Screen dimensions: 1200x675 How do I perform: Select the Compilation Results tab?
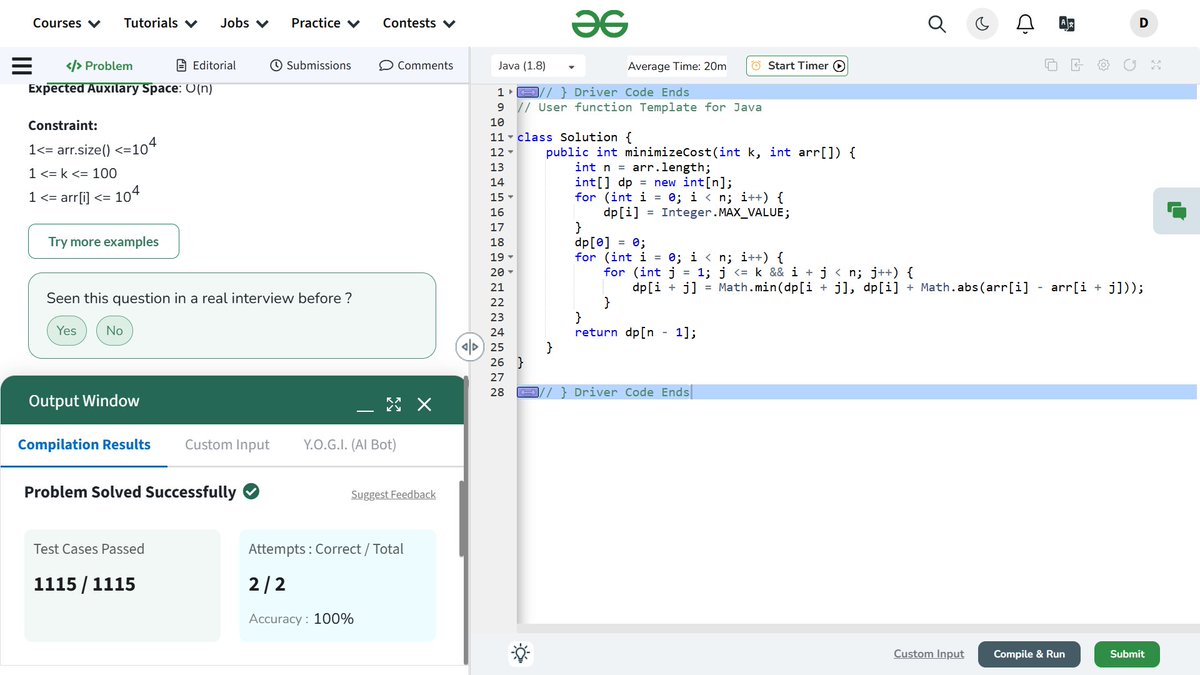[84, 444]
